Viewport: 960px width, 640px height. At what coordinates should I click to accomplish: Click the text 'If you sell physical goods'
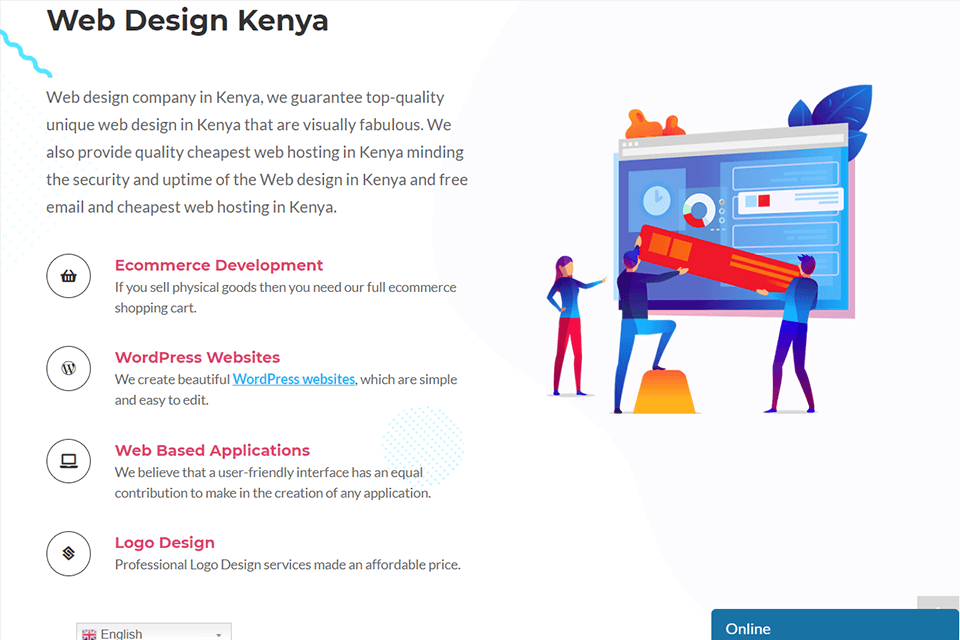click(186, 287)
